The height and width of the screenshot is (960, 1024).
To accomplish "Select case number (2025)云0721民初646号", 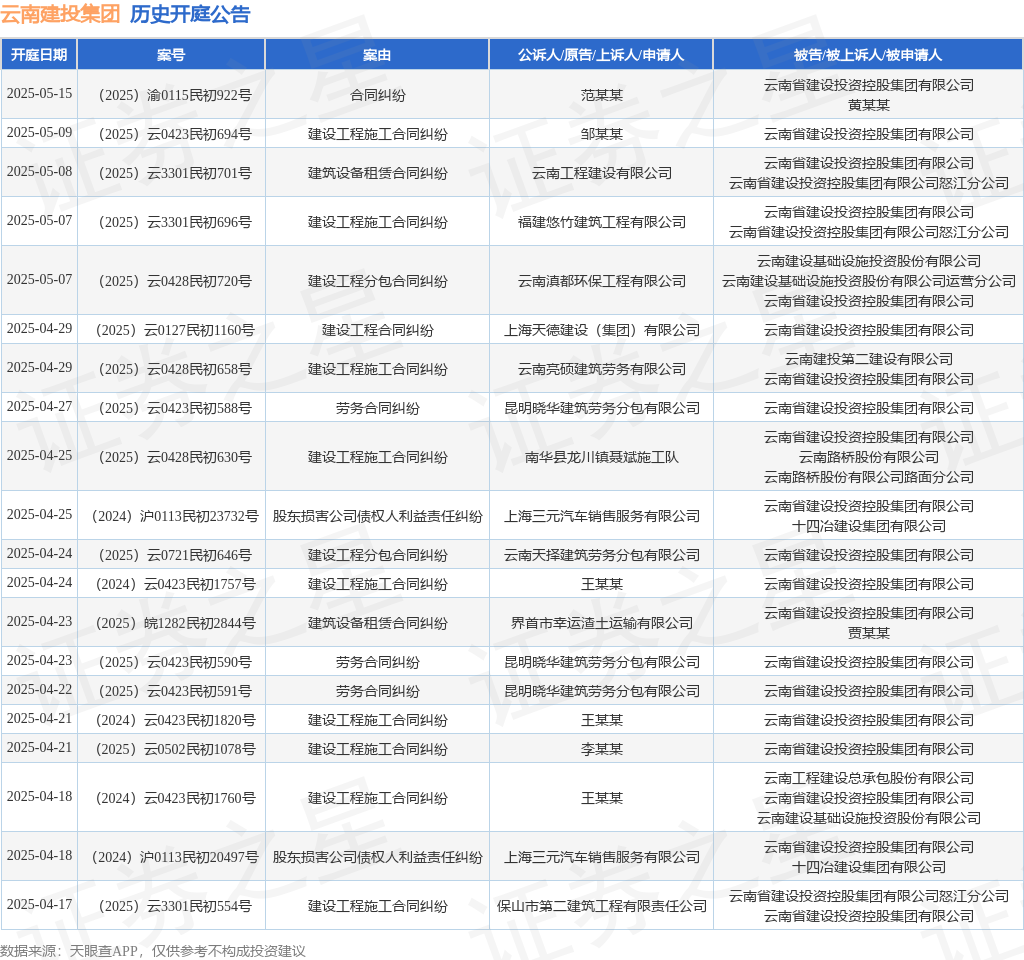I will tap(171, 556).
